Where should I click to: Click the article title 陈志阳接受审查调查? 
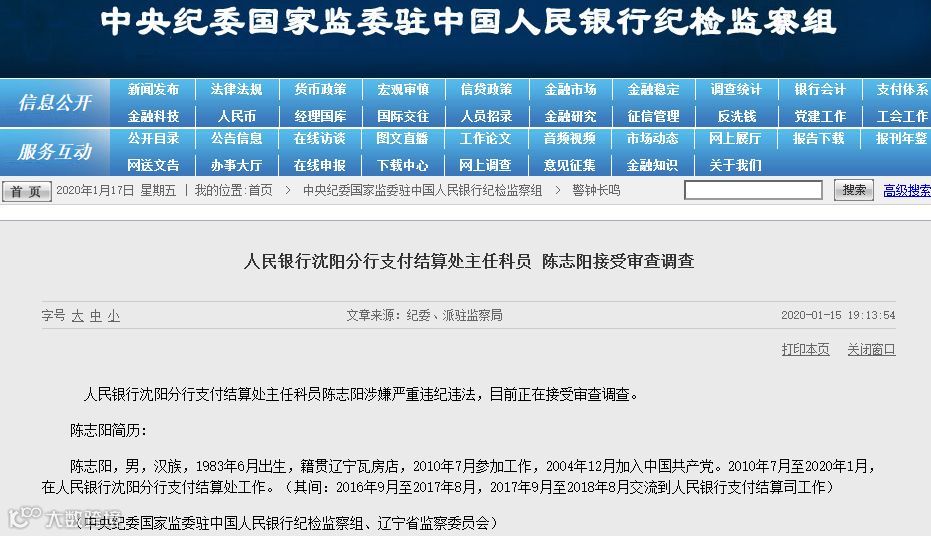tap(618, 261)
